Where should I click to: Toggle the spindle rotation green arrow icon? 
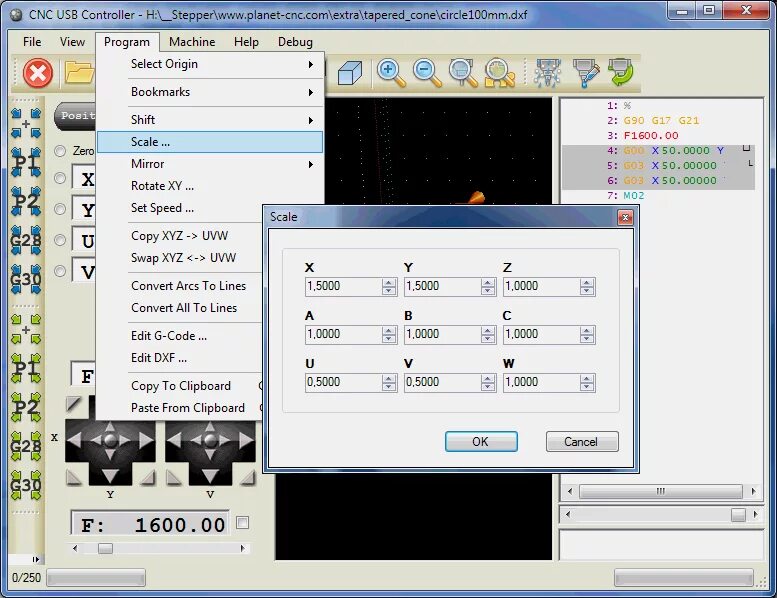[620, 72]
